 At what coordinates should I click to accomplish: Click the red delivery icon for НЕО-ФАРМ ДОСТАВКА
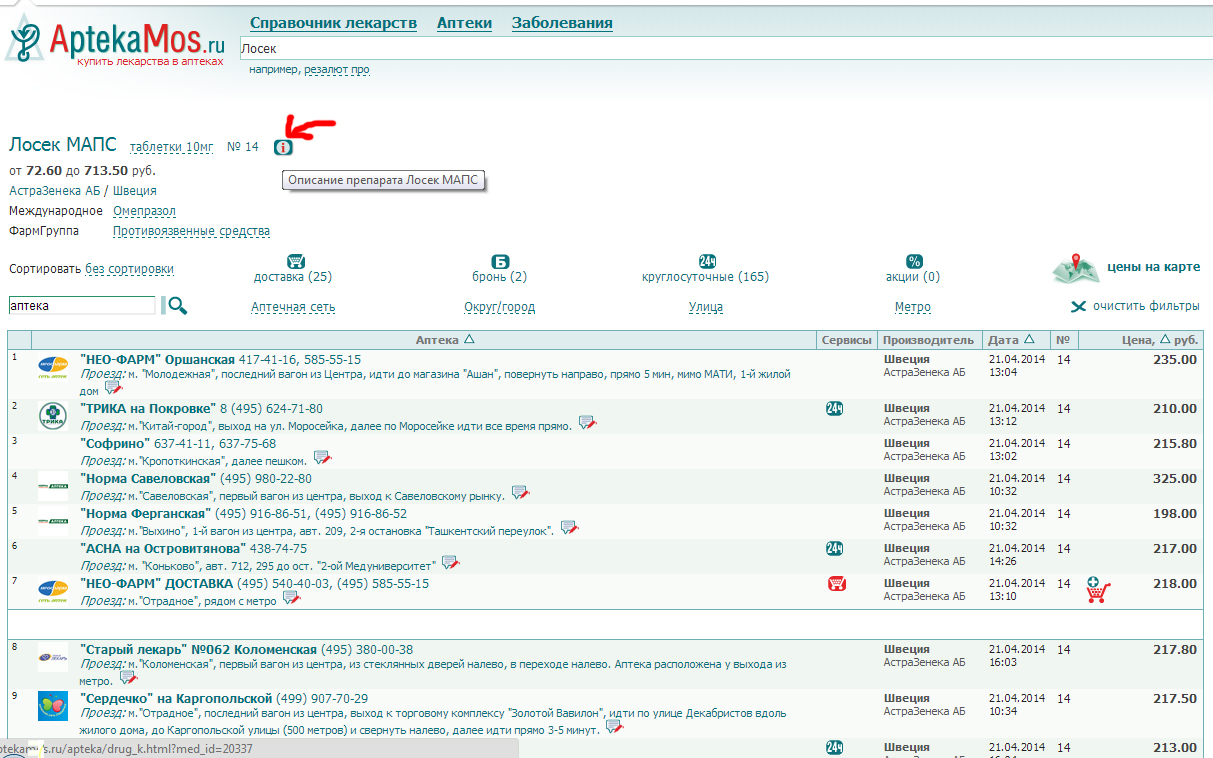click(836, 583)
